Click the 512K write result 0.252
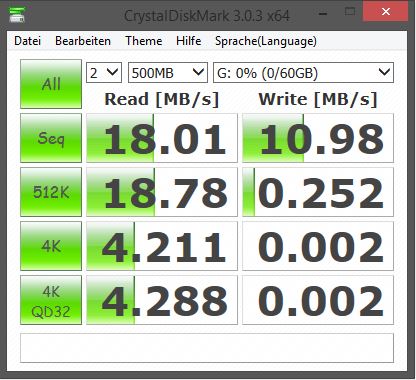416x380 pixels. pyautogui.click(x=318, y=192)
